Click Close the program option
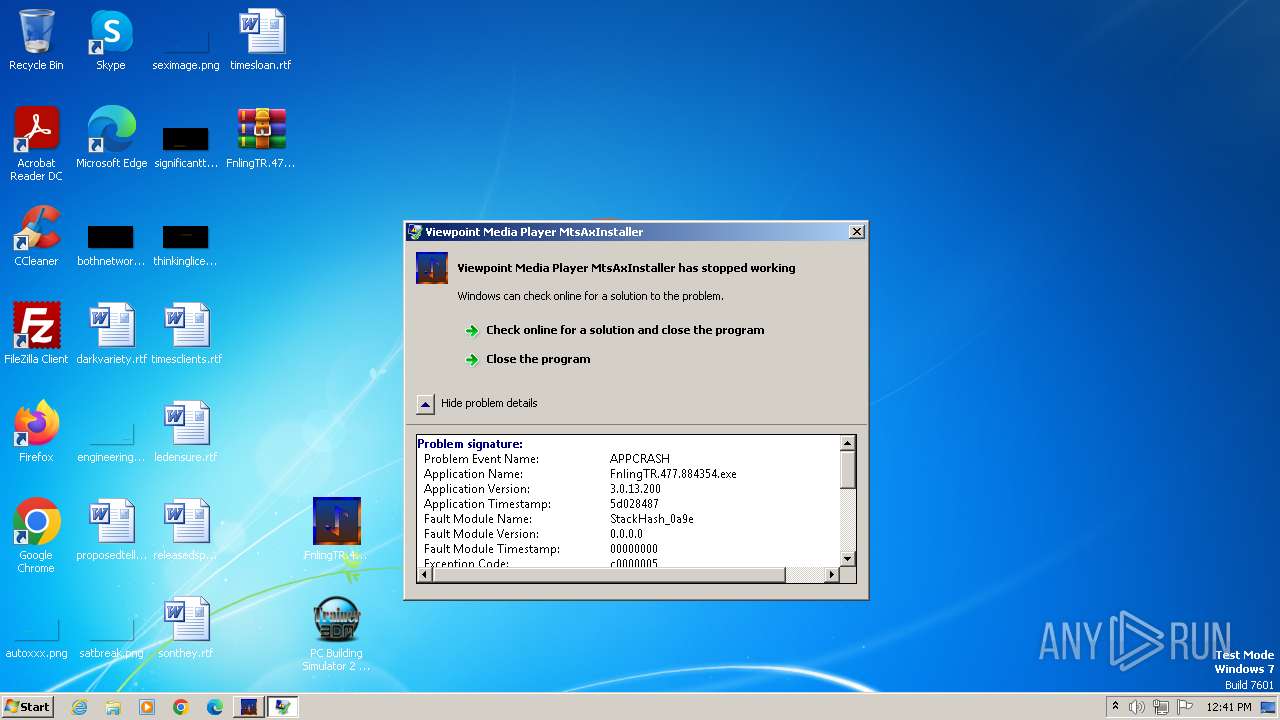 (x=538, y=359)
